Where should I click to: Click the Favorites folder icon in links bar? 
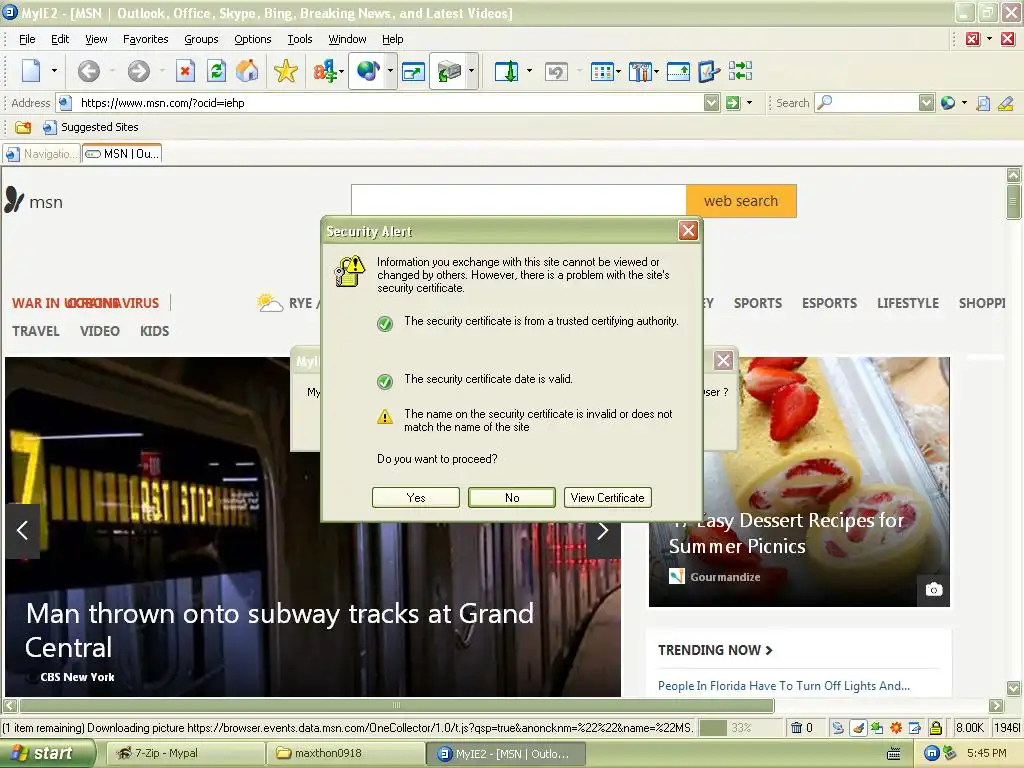23,127
